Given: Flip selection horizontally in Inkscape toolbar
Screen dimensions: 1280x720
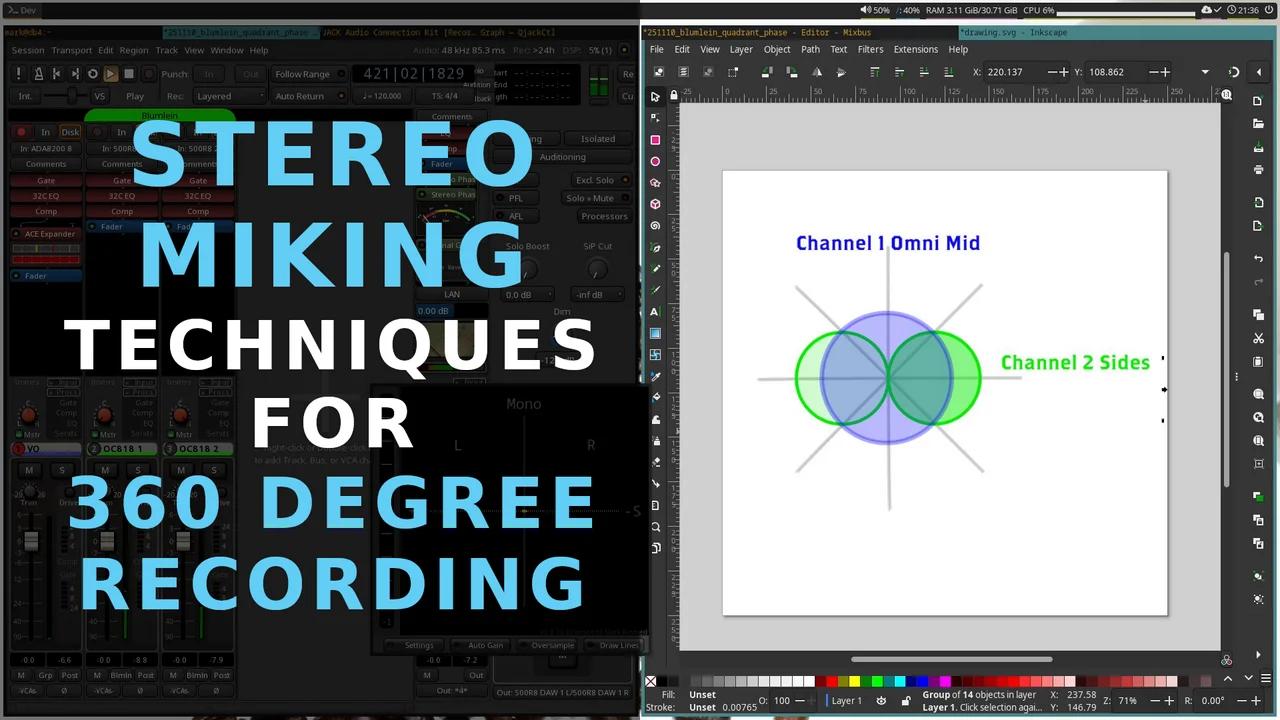Looking at the screenshot, I should (x=817, y=72).
